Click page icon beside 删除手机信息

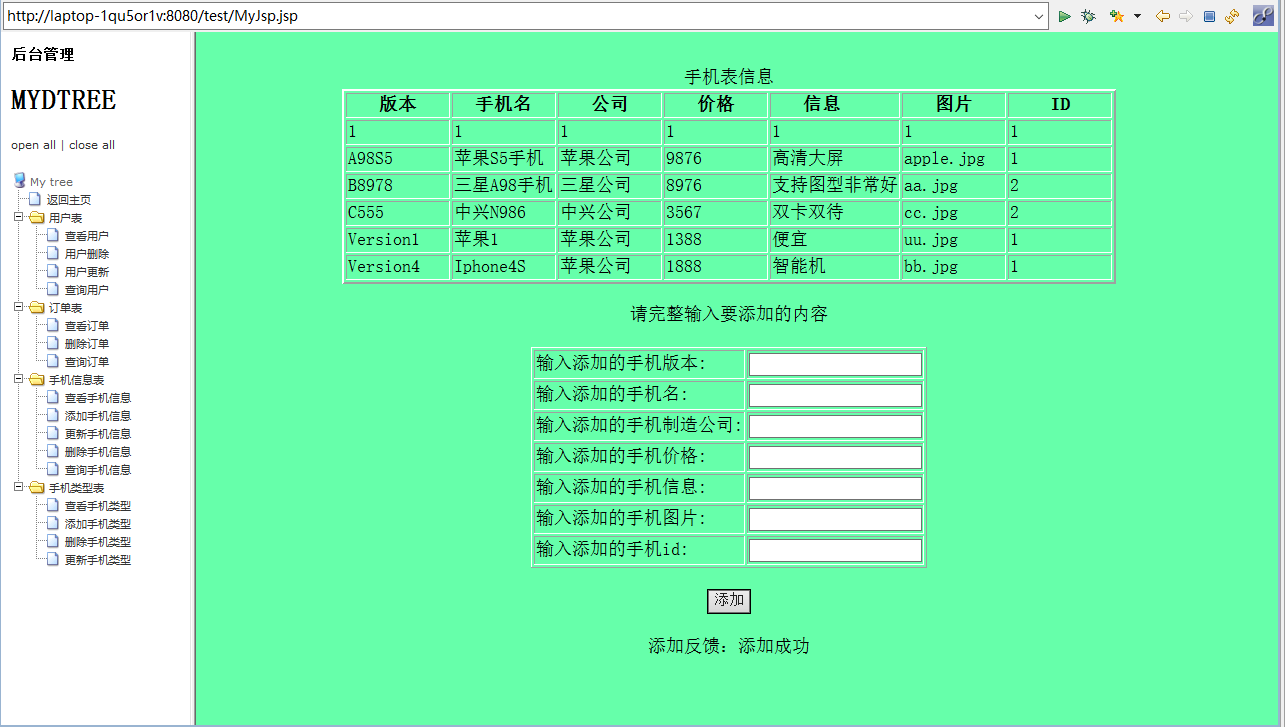[x=53, y=451]
